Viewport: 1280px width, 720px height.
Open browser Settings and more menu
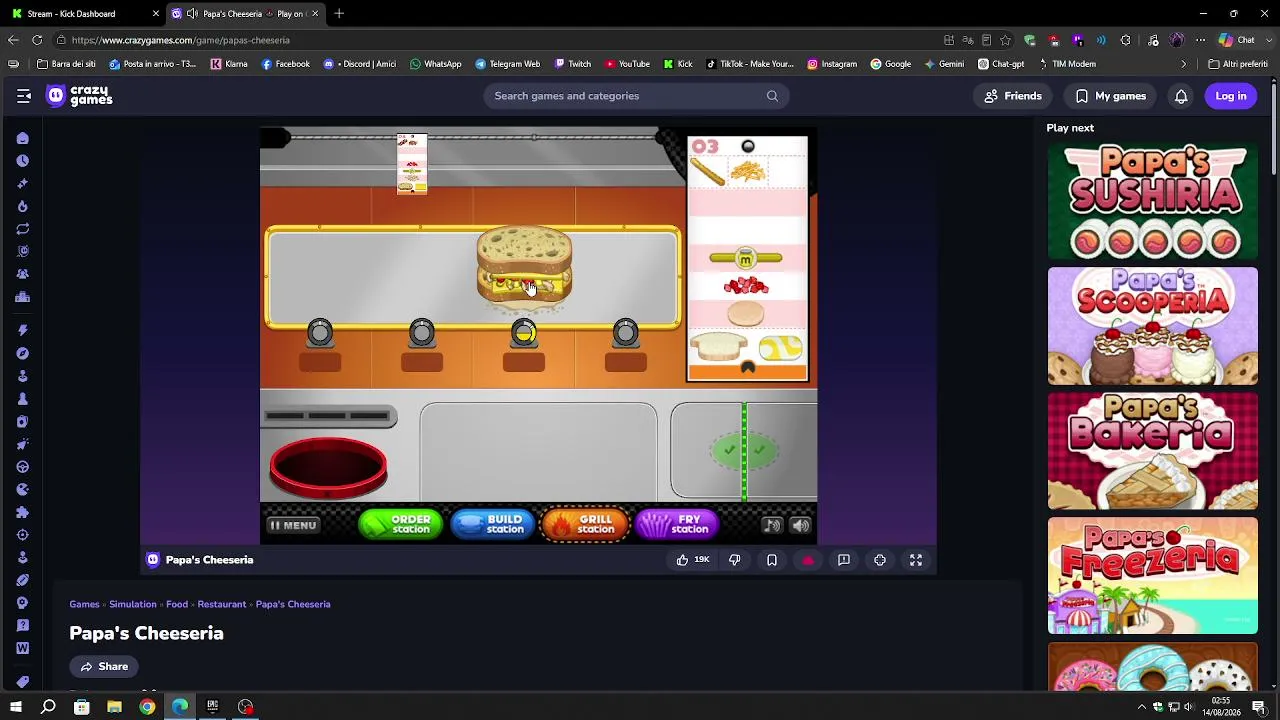(x=1201, y=40)
